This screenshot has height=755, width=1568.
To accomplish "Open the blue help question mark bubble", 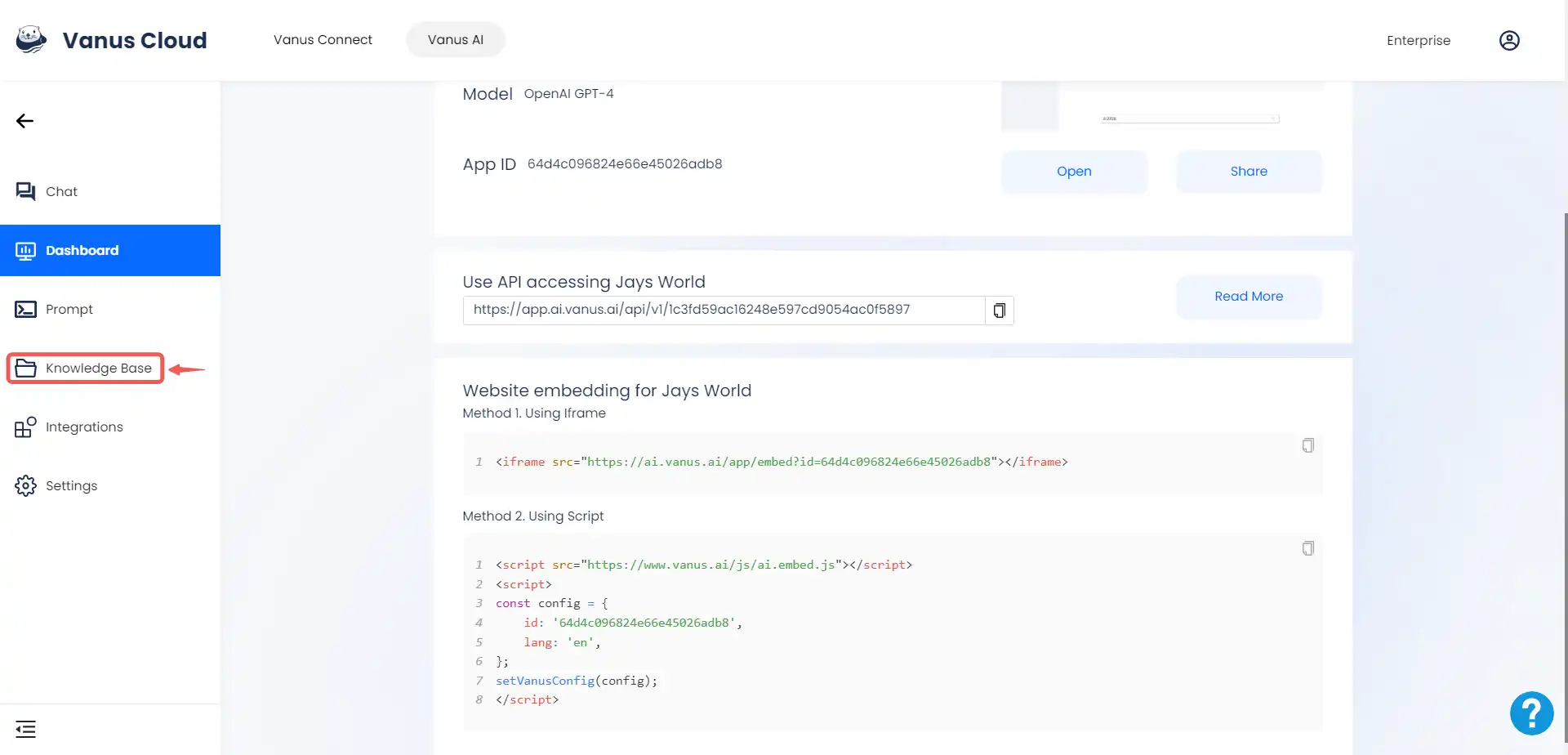I will coord(1531,713).
